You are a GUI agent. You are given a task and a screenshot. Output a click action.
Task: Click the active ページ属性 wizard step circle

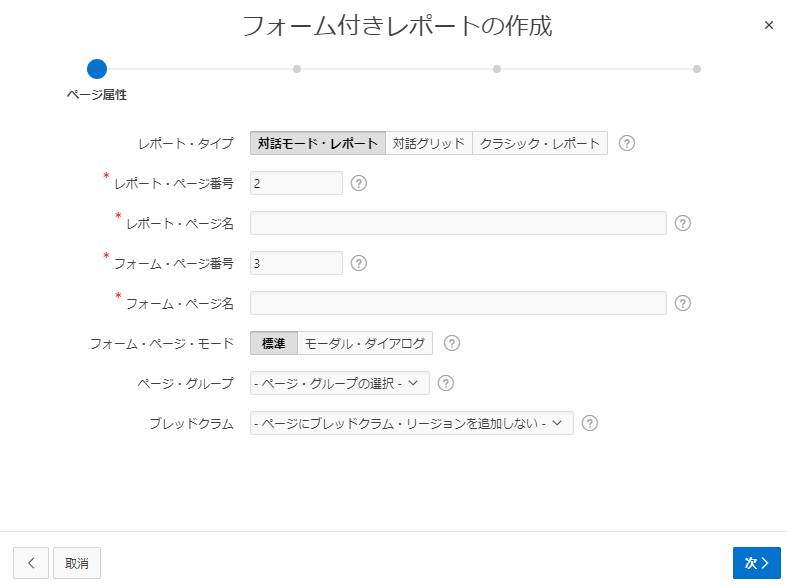[97, 69]
